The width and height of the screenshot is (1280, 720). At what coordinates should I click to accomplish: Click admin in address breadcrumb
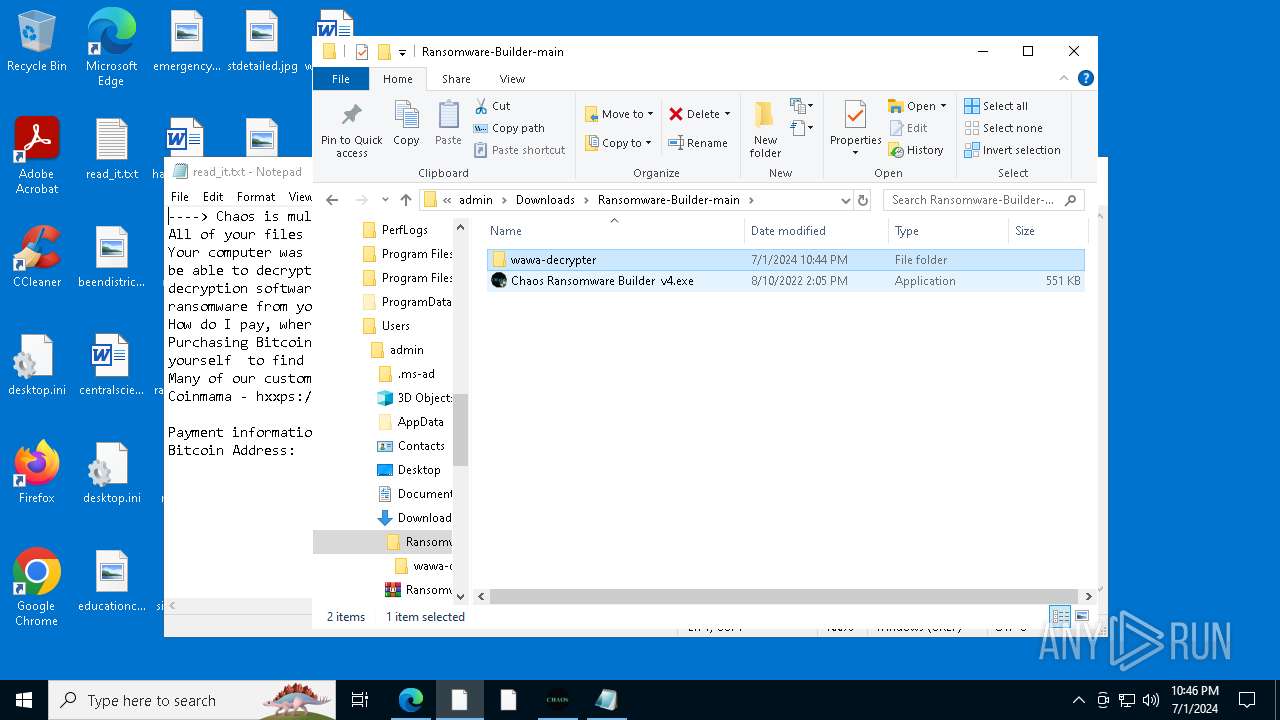[476, 200]
